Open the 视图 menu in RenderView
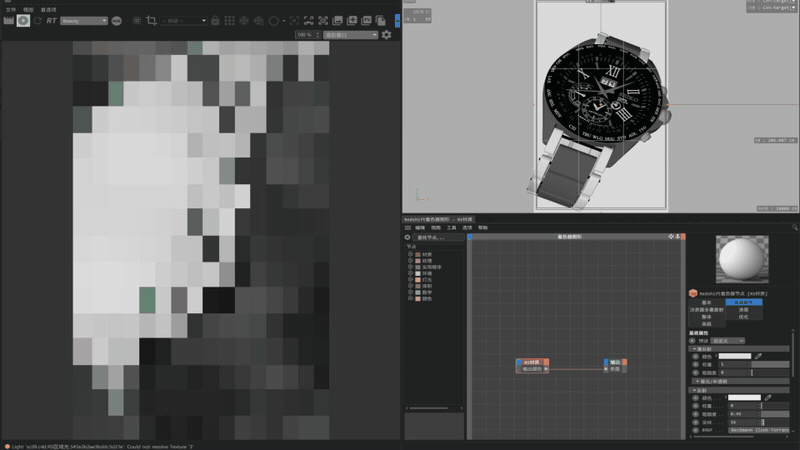Screen dimensions: 800x450 tap(28, 10)
